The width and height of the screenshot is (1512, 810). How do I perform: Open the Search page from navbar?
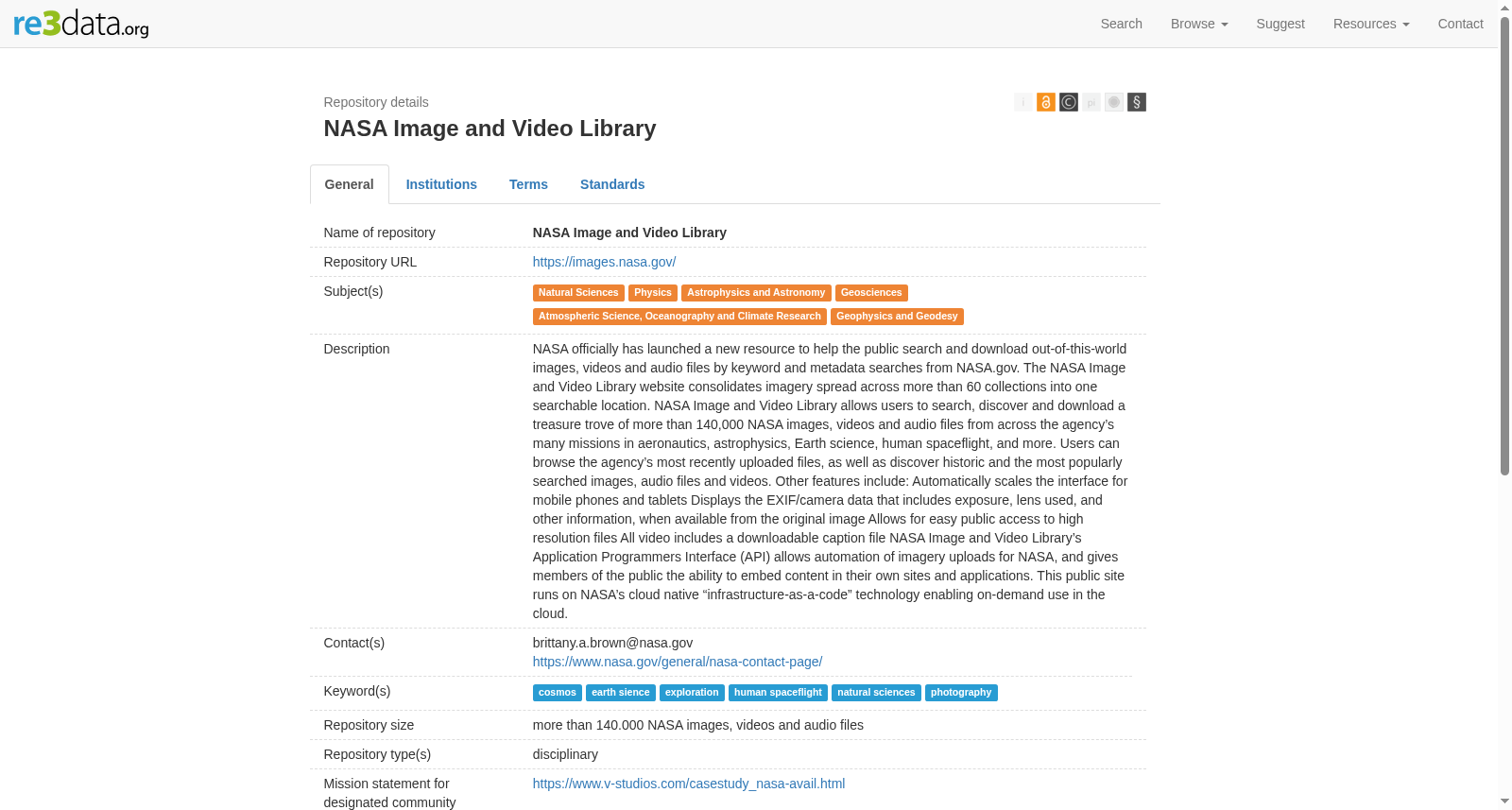click(x=1122, y=24)
